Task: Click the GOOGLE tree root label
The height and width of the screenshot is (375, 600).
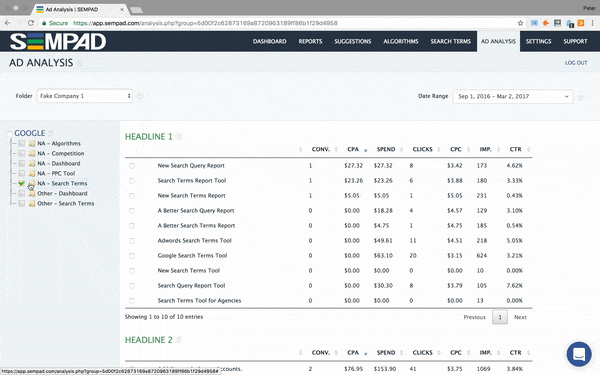Action: pos(29,133)
